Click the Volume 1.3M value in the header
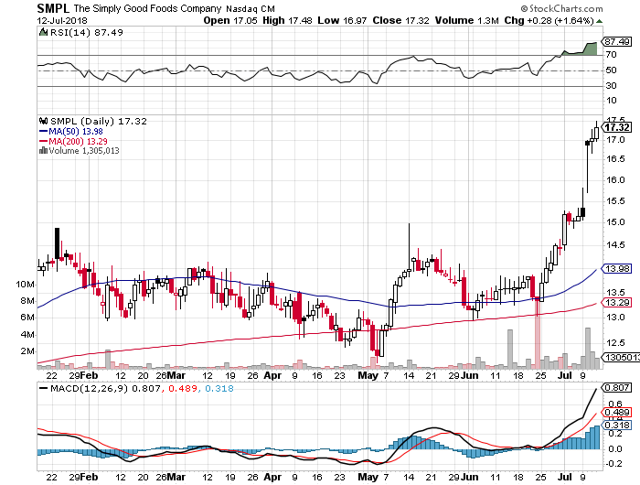The width and height of the screenshot is (640, 485). (x=467, y=20)
